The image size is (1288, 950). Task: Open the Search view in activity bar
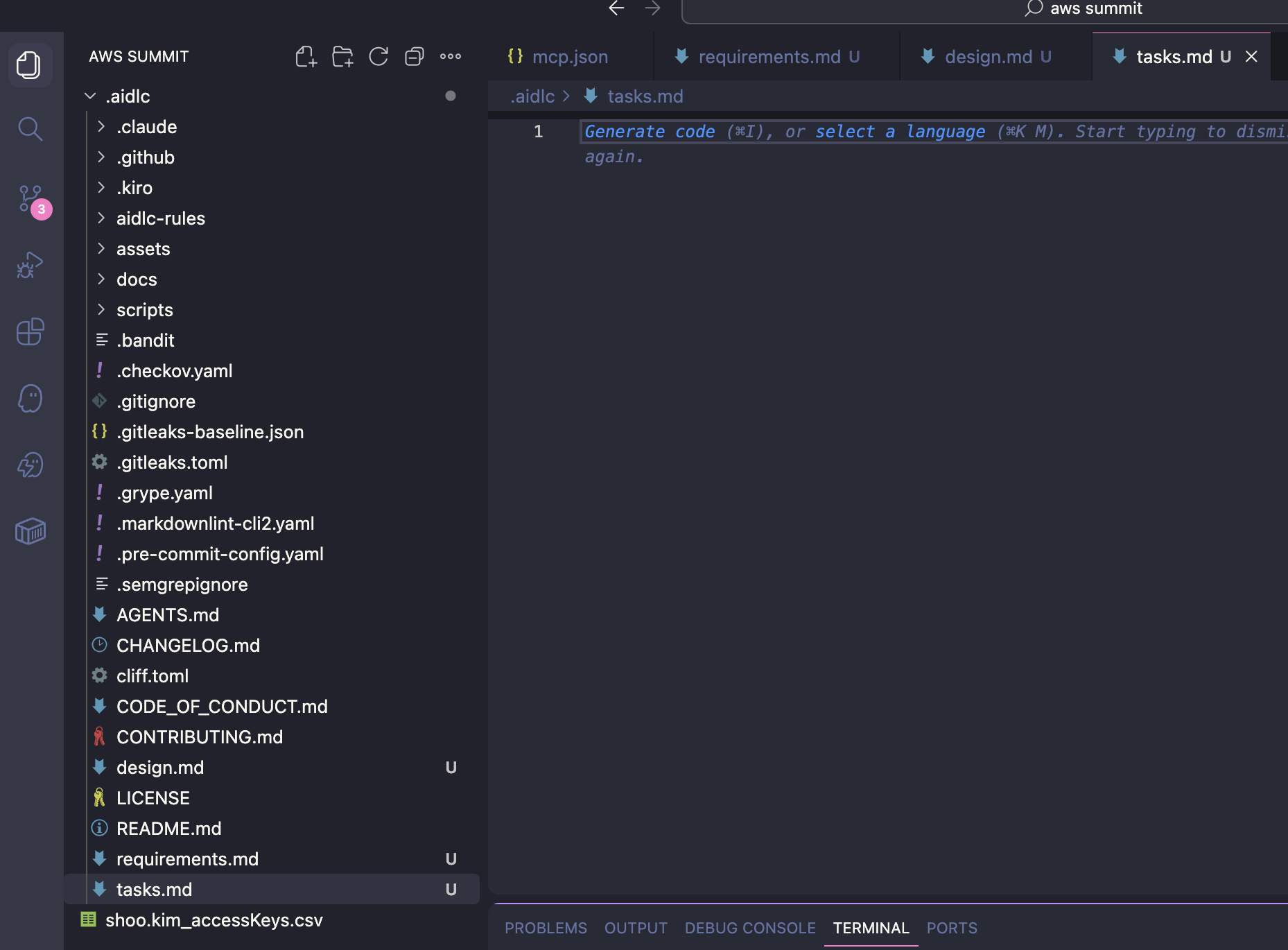tap(31, 128)
